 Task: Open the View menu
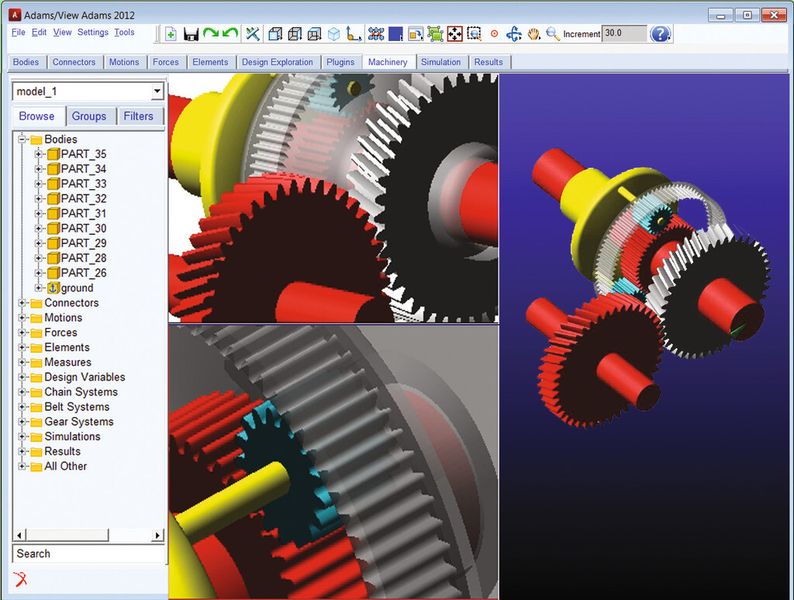[62, 32]
